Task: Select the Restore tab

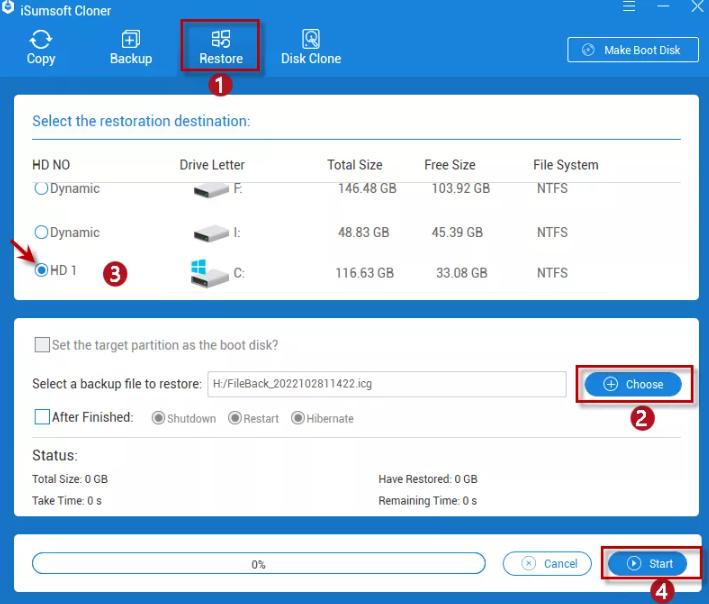Action: [x=221, y=47]
